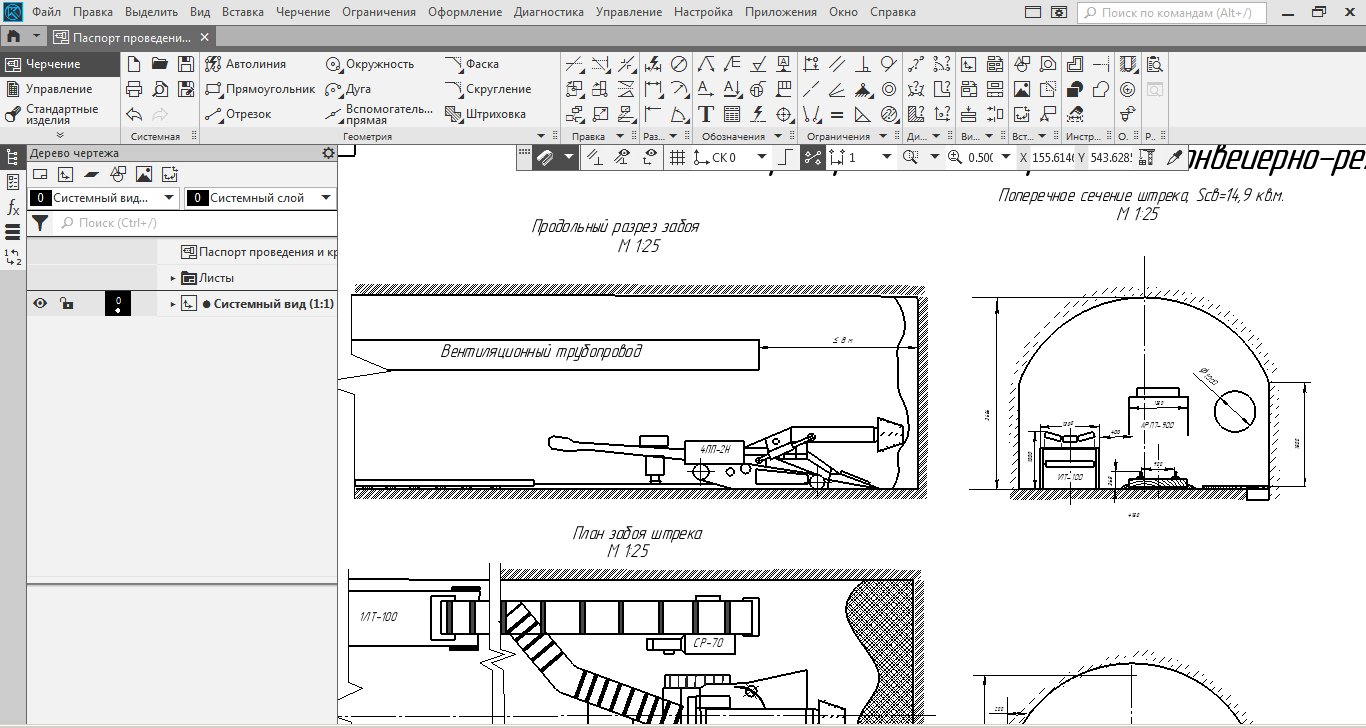Image resolution: width=1366 pixels, height=728 pixels.
Task: Click the filter icon in drawing tree
Action: tap(40, 223)
